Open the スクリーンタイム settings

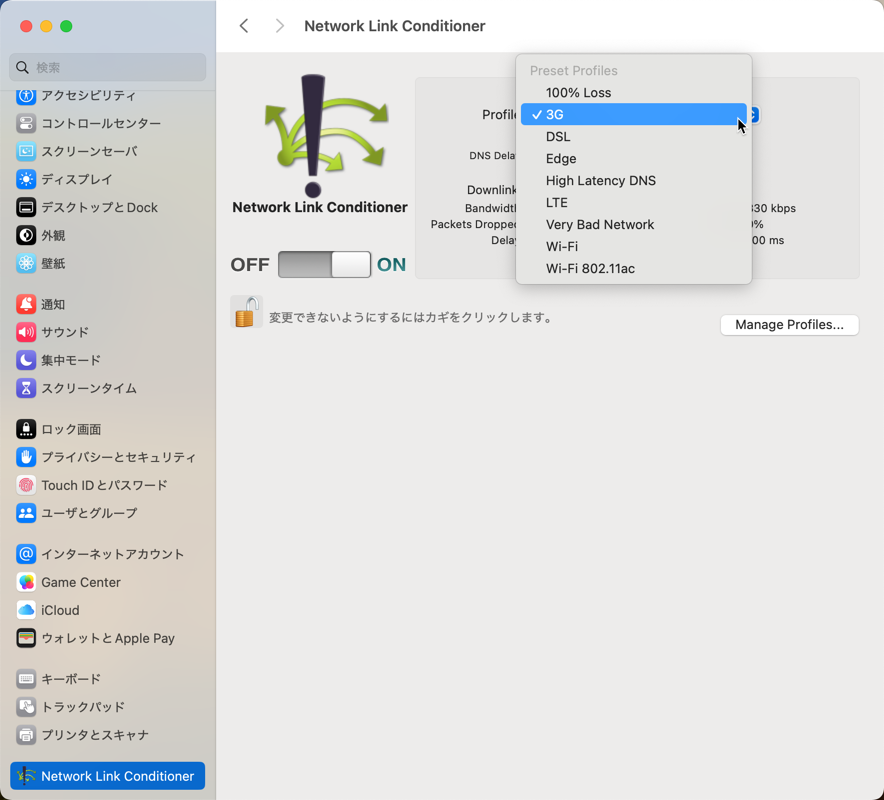click(x=107, y=388)
